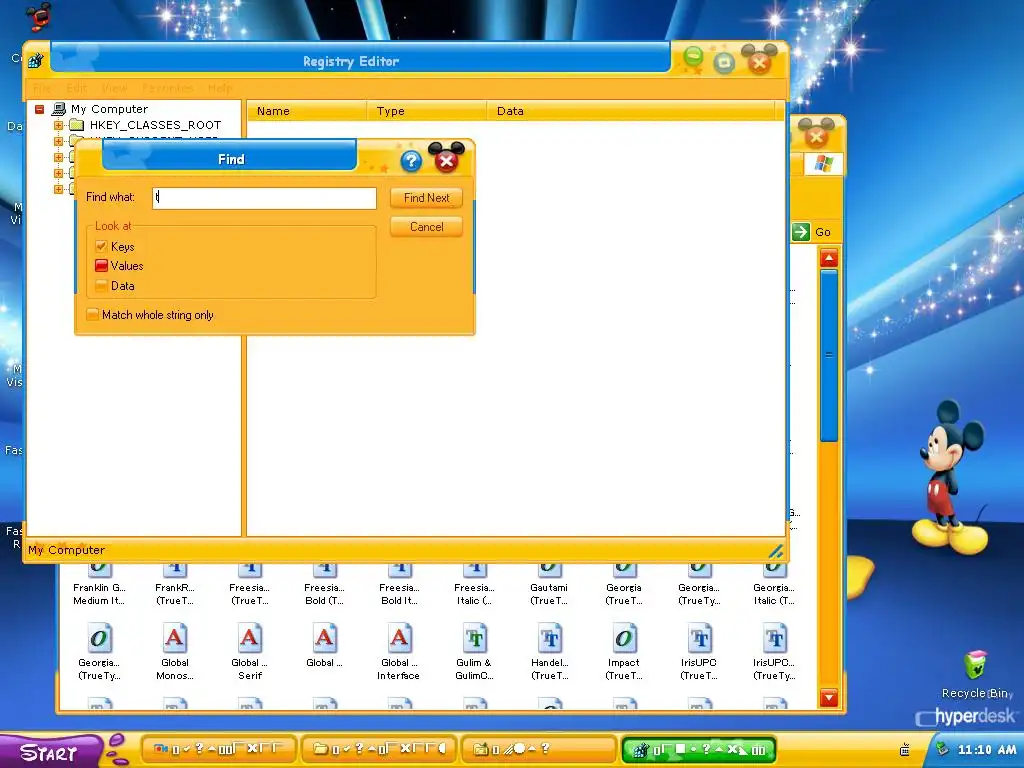Click the Find dialog help question mark
This screenshot has height=768, width=1024.
pos(411,161)
